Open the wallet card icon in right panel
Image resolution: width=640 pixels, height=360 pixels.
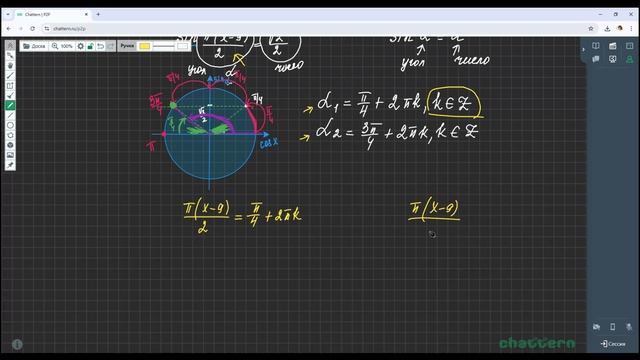(x=613, y=46)
